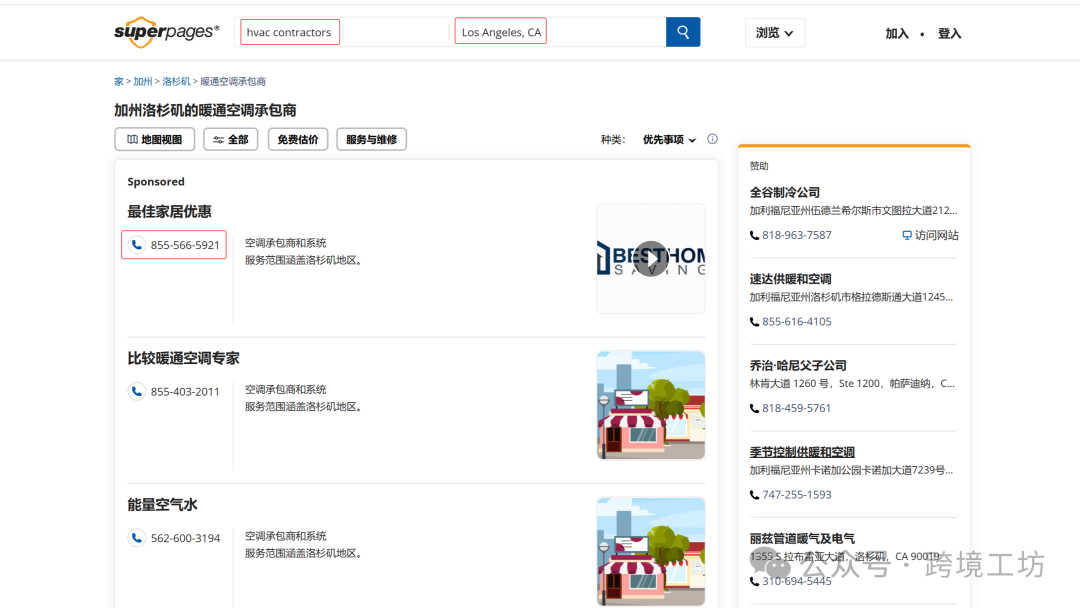Click the blue search magnifier icon
This screenshot has width=1080, height=608.
point(683,31)
